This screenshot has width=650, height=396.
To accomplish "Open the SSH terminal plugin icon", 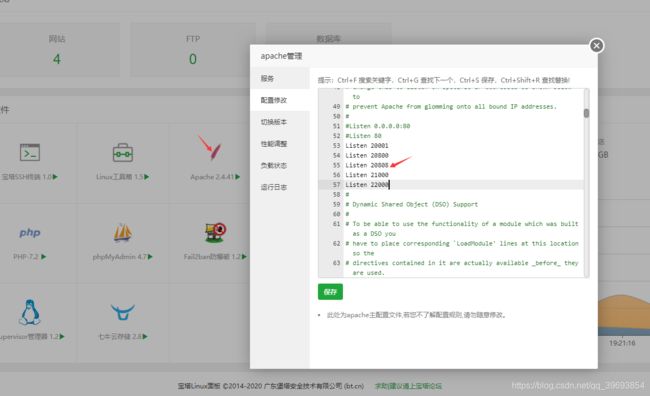I will click(x=30, y=152).
